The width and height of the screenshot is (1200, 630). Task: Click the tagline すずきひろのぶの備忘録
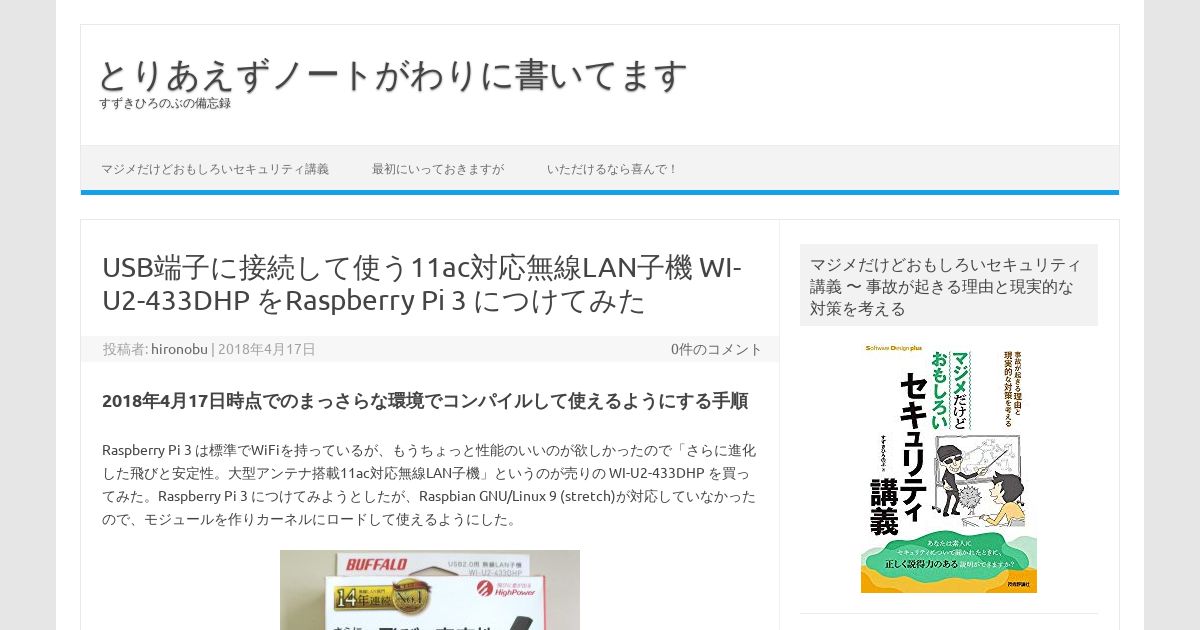click(x=165, y=103)
